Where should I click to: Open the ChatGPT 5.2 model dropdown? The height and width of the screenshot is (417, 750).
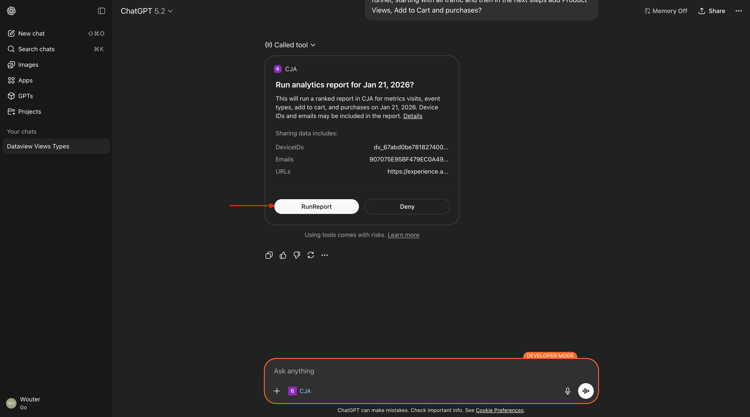click(x=146, y=11)
